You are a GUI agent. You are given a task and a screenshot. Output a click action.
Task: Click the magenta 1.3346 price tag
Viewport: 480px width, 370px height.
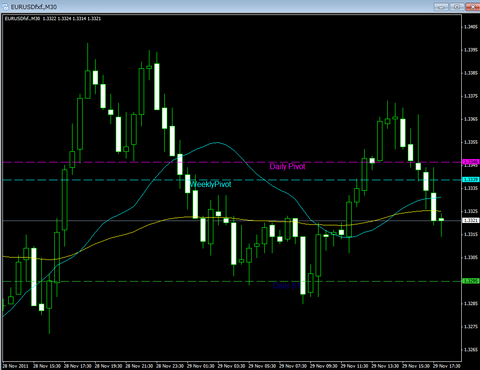point(471,162)
